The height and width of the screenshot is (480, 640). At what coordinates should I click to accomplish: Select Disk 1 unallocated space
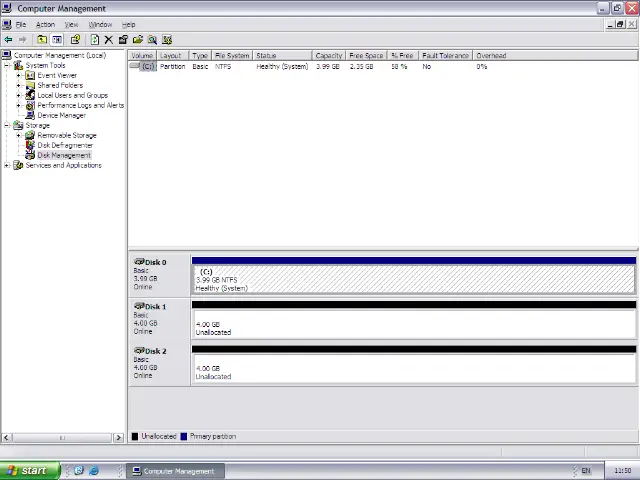[x=414, y=324]
